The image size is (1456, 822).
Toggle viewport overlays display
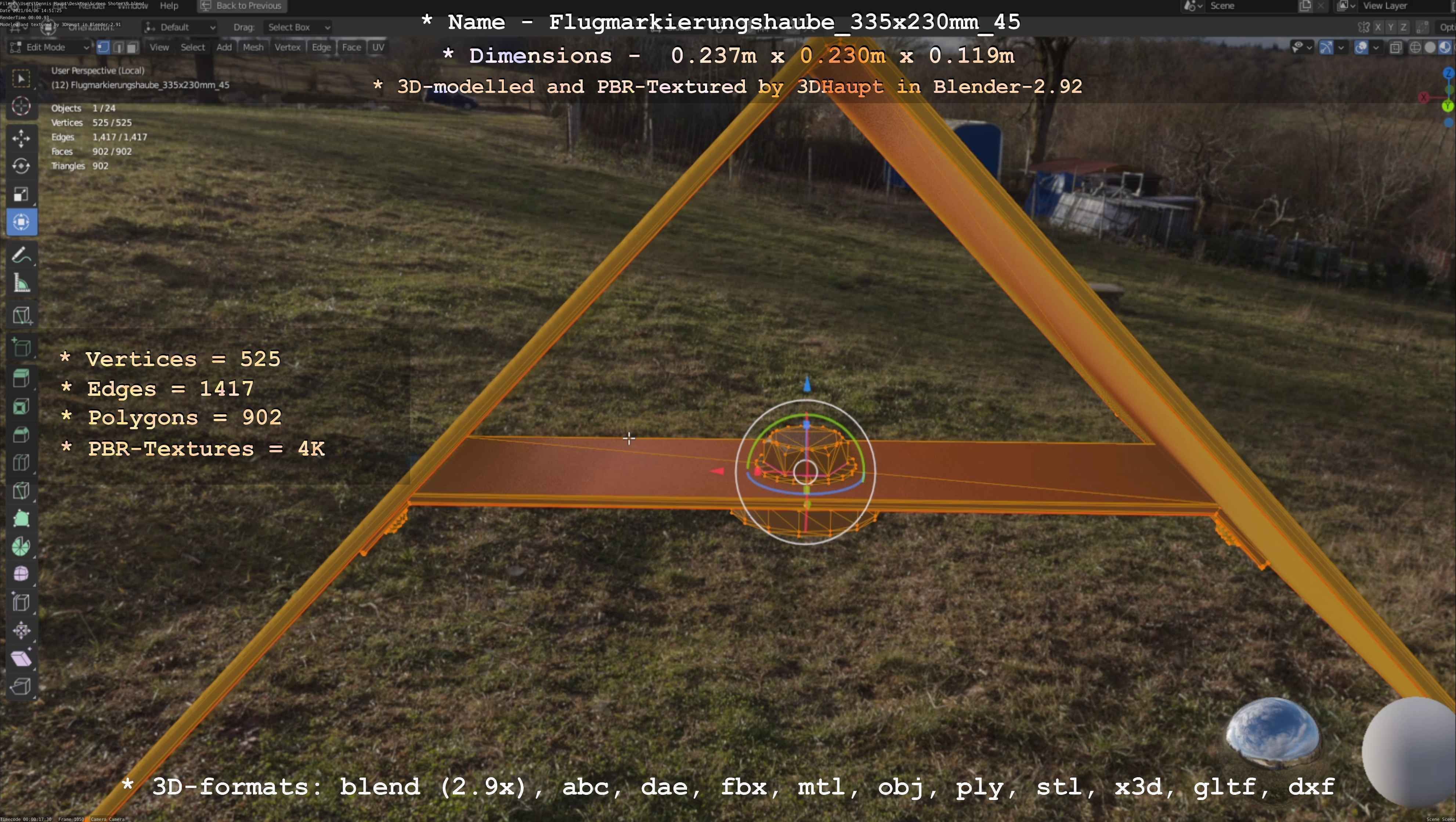click(x=1362, y=47)
